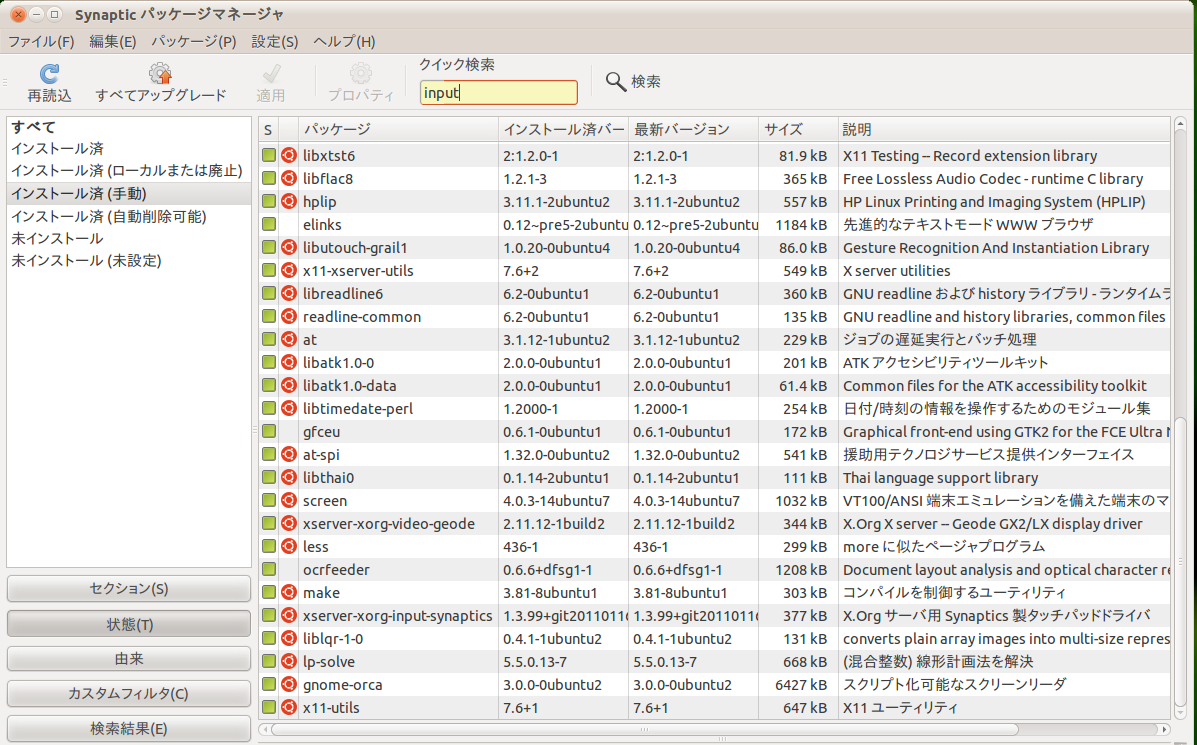The width and height of the screenshot is (1197, 745).
Task: Click the 再読込 reload icon
Action: coord(50,73)
